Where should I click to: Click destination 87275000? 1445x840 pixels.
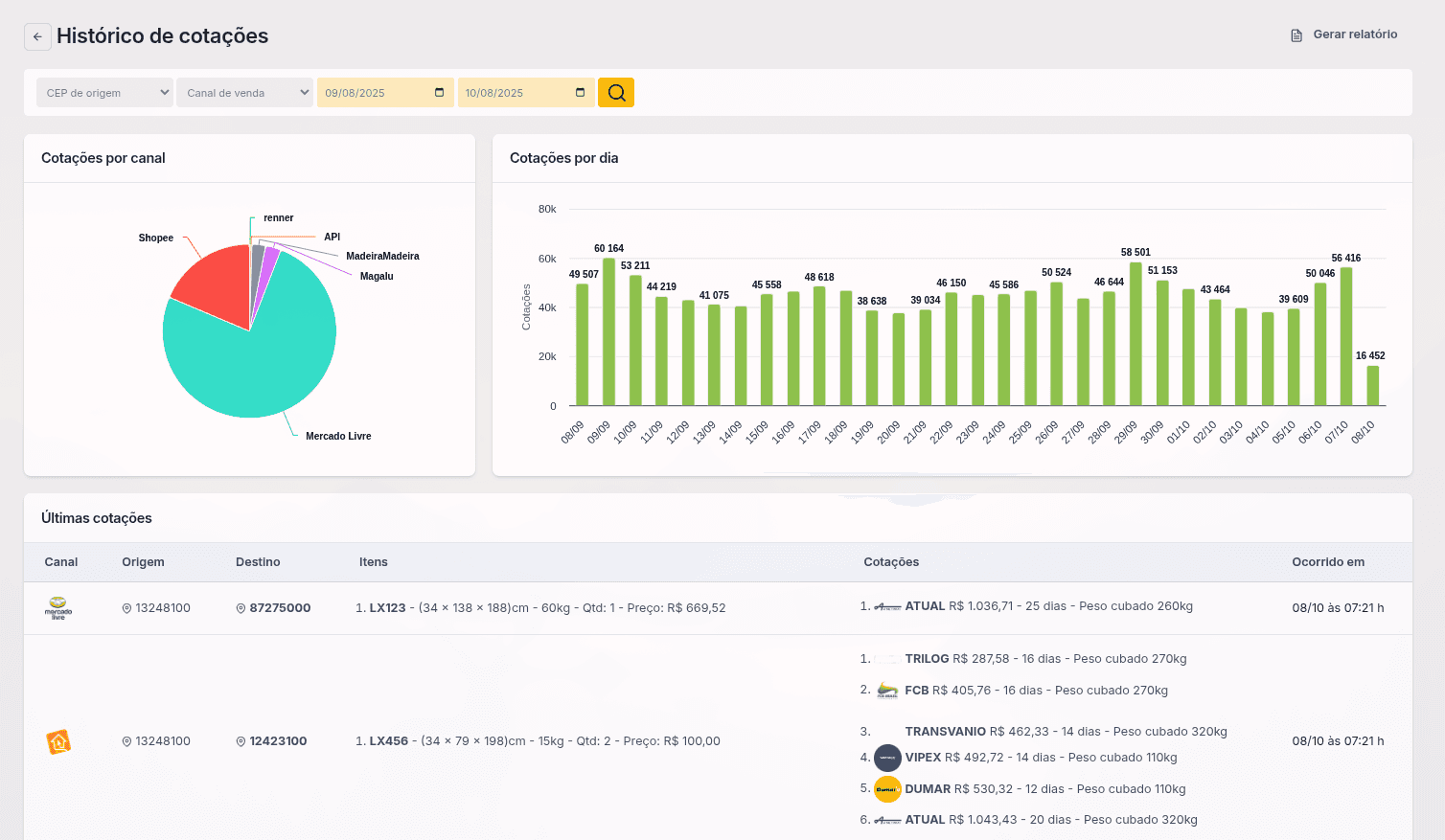click(280, 608)
